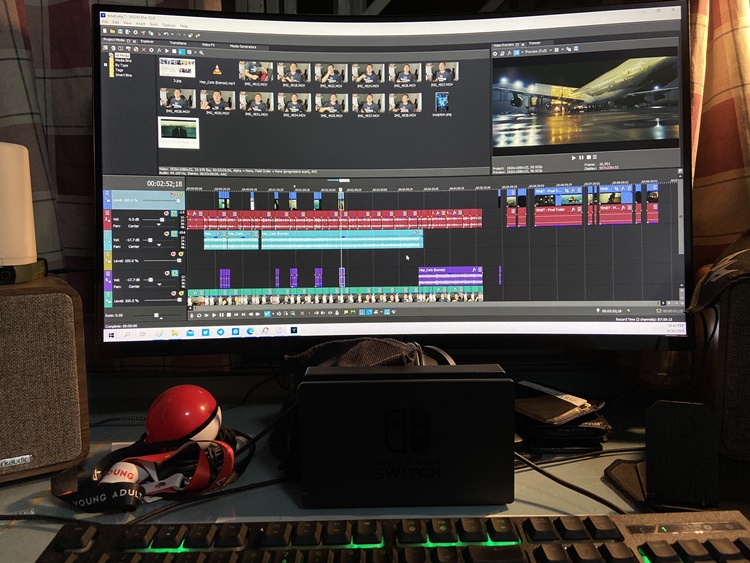Open red track 2 pan type dropdown arrow
This screenshot has height=563, width=750.
[x=159, y=224]
